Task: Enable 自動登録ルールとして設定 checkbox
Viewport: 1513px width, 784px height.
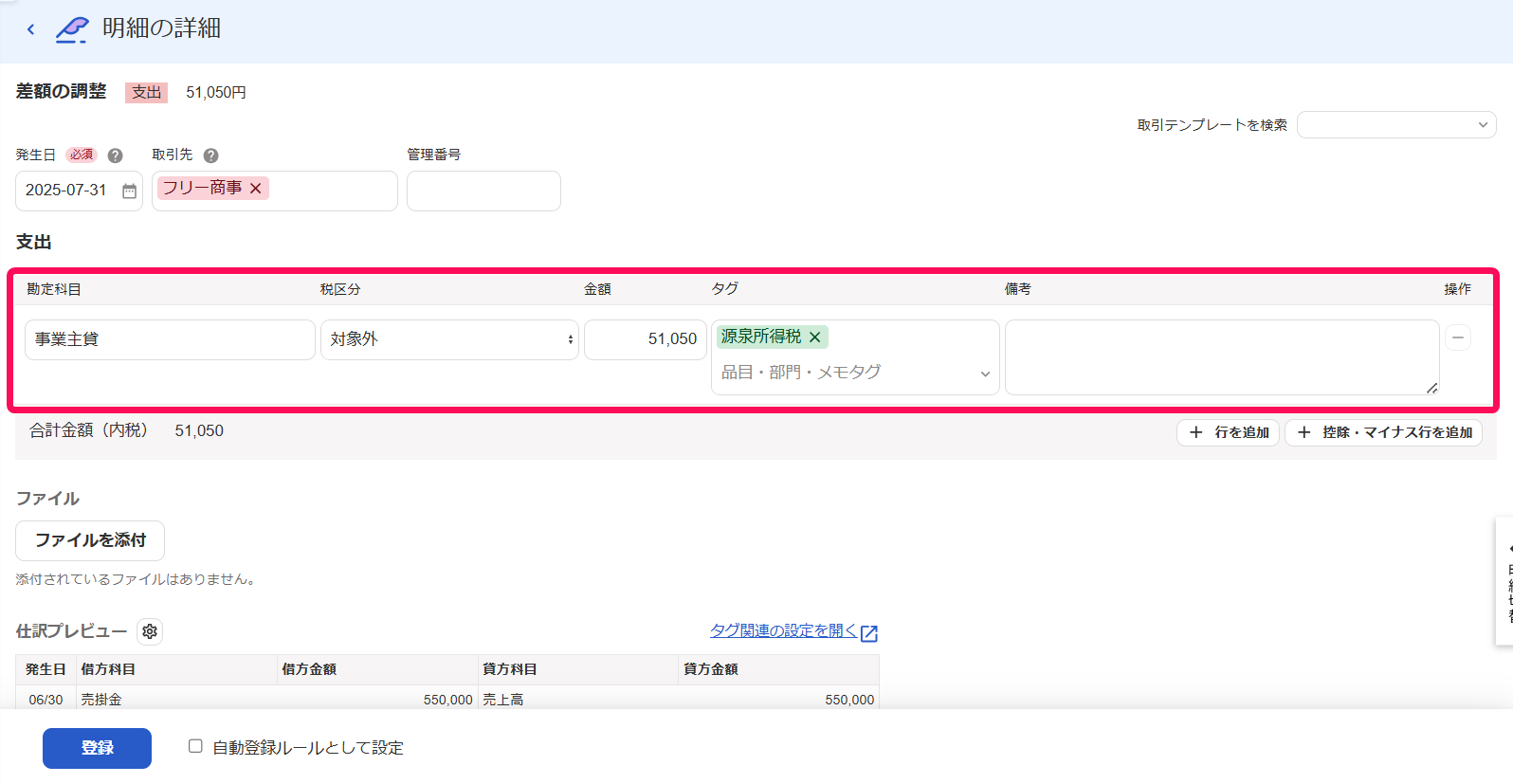Action: 195,746
